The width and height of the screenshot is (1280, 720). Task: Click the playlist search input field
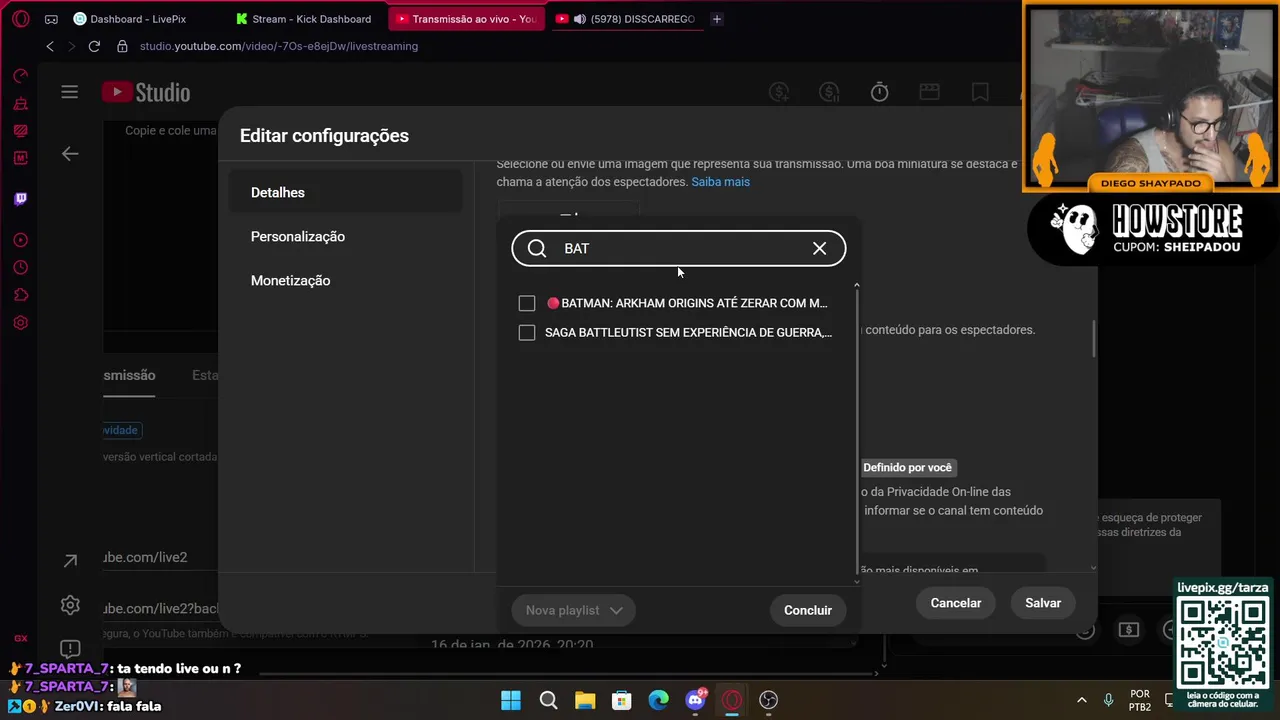pos(679,248)
